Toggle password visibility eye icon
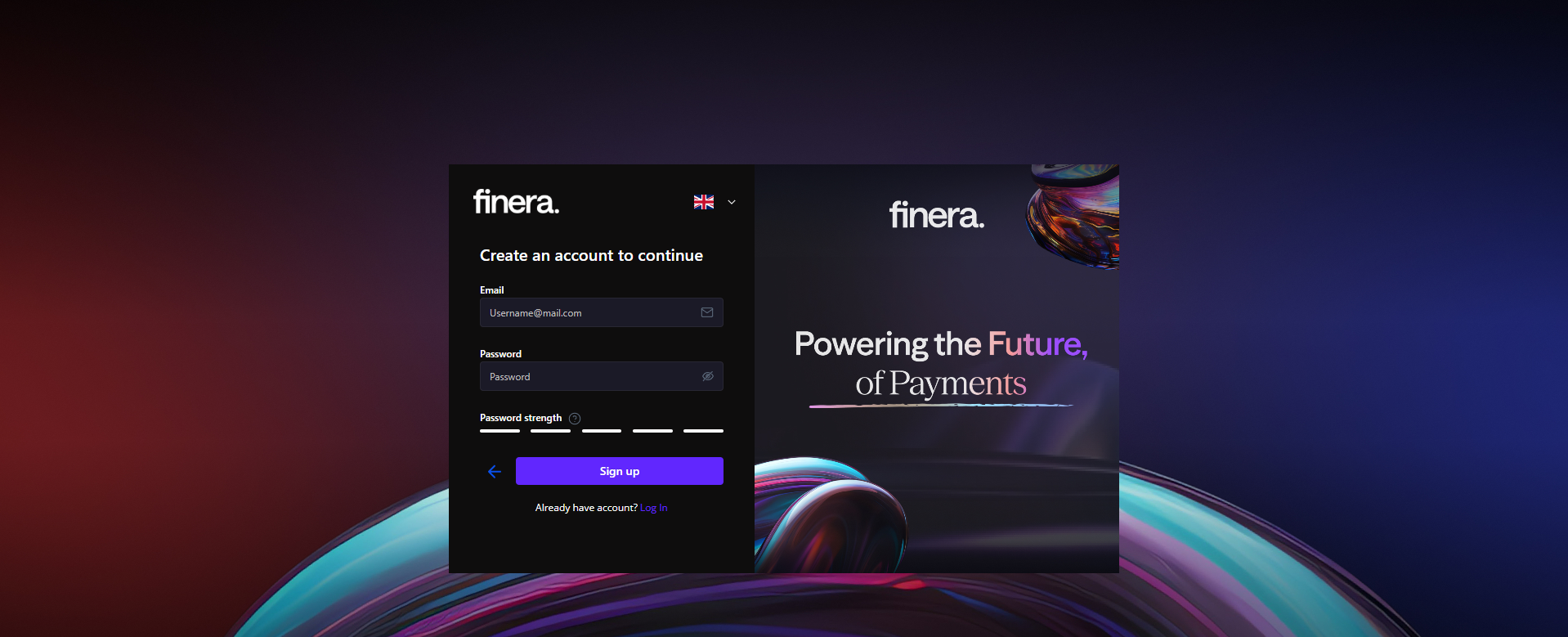 coord(708,376)
